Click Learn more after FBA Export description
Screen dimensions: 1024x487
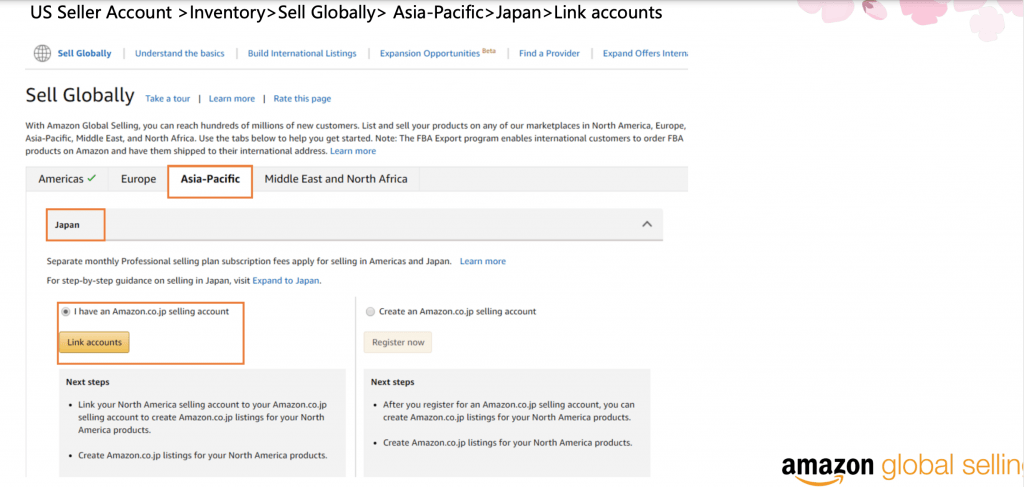coord(353,151)
